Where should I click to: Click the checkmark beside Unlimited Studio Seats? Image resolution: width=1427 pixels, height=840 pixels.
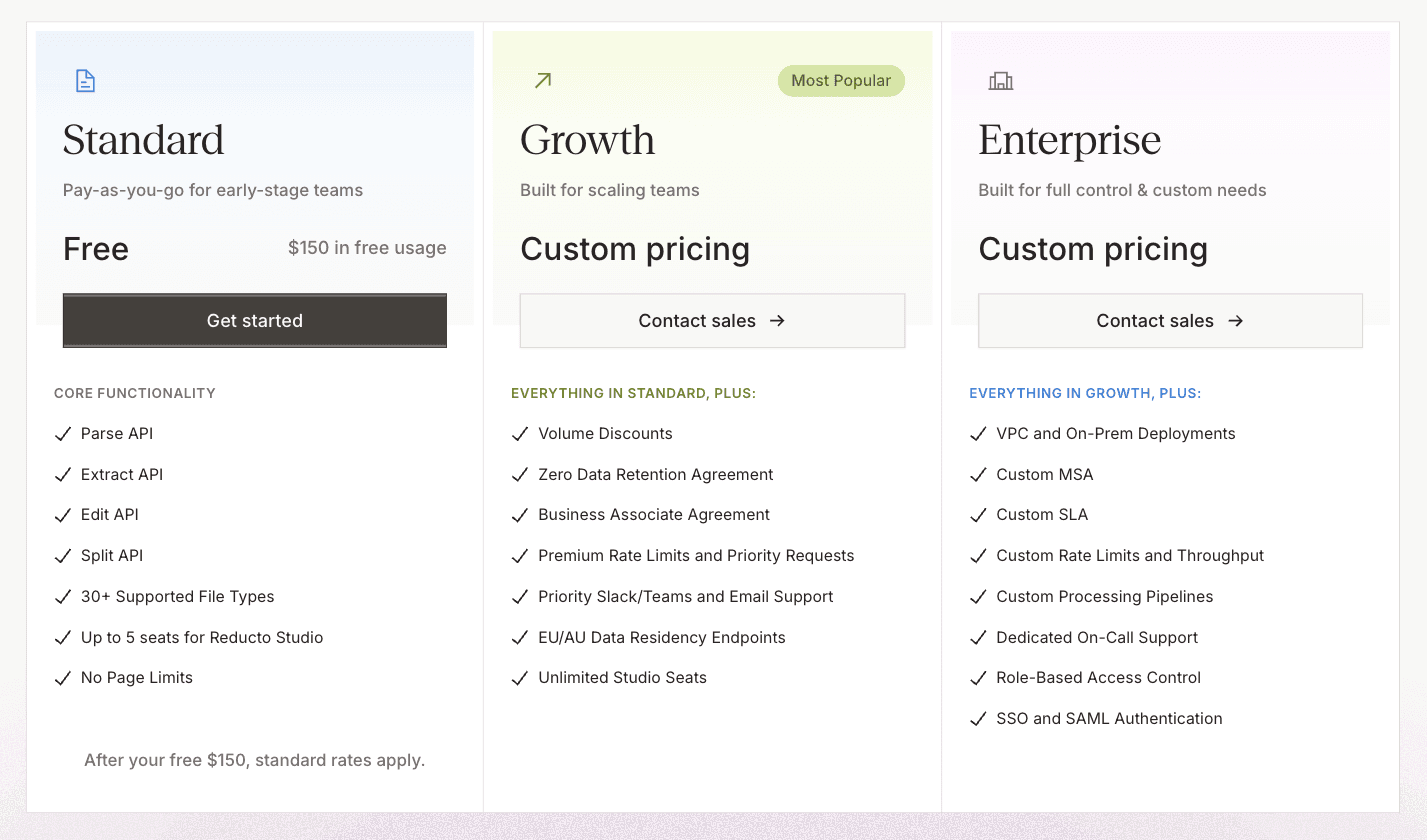click(520, 678)
